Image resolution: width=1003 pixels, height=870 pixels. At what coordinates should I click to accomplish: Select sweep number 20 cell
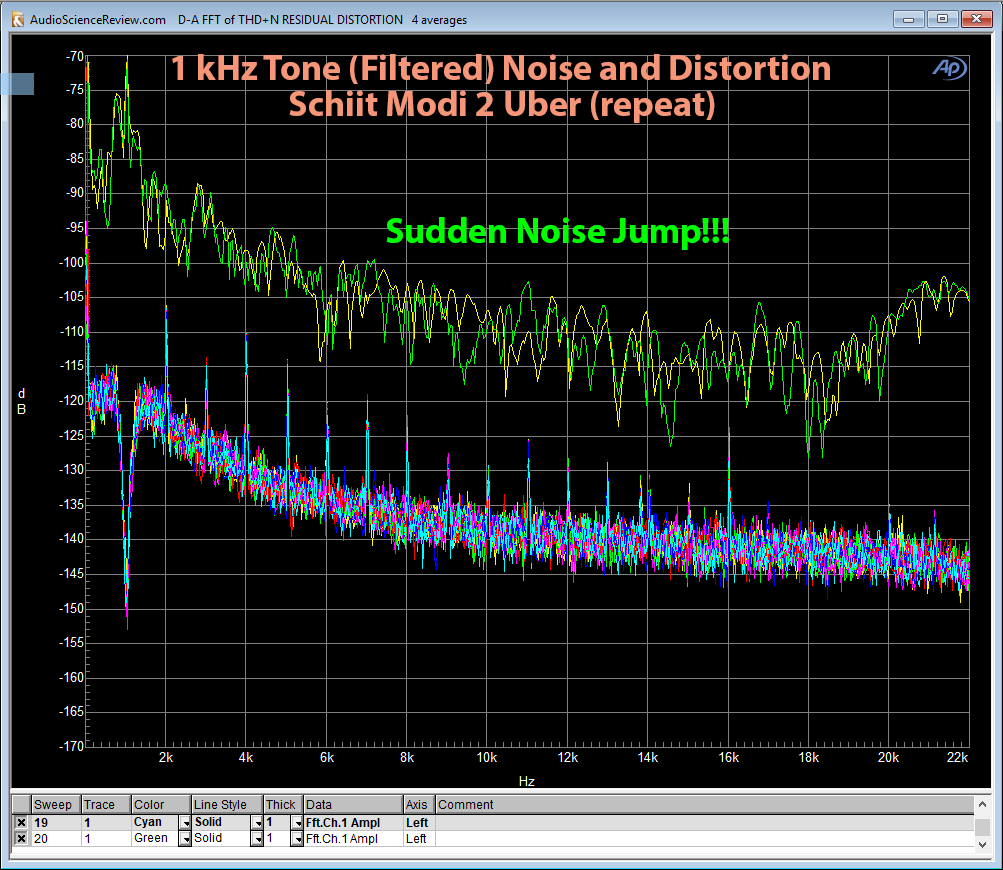(x=56, y=839)
